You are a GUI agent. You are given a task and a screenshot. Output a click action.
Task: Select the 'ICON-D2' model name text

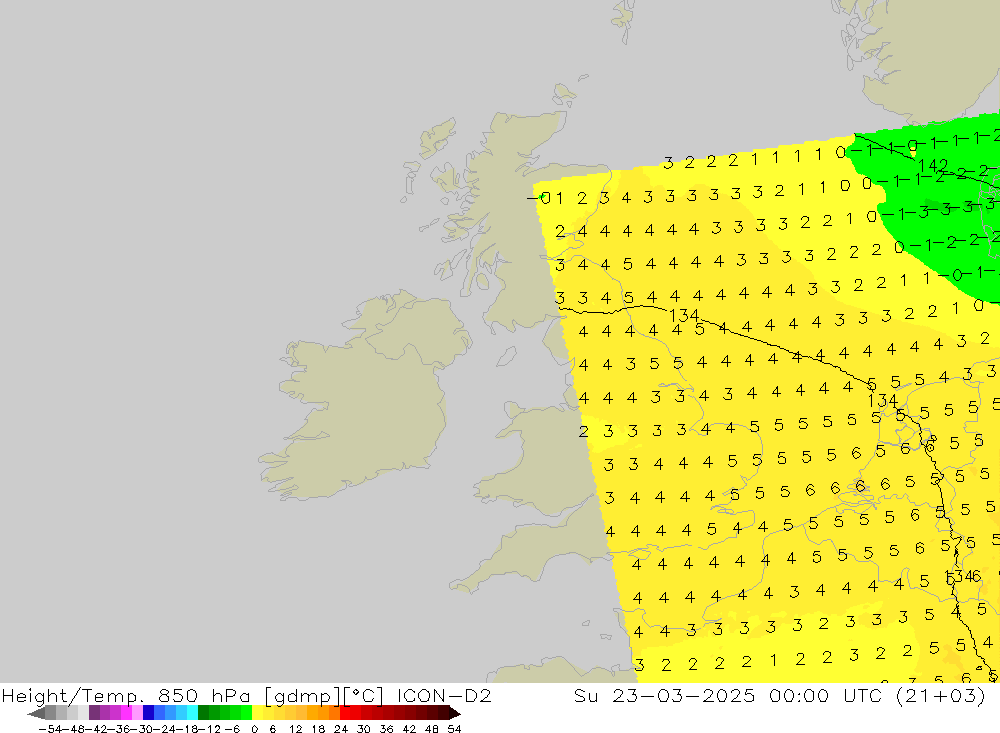(x=444, y=695)
